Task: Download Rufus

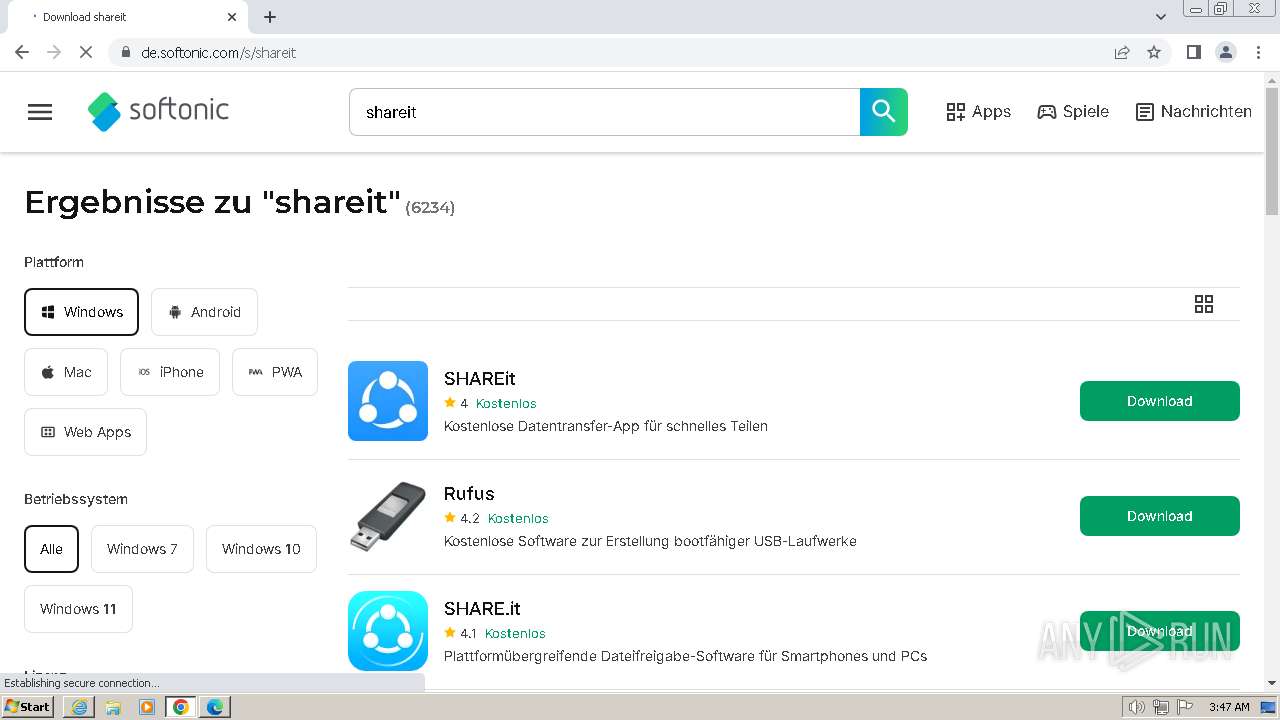Action: (1160, 516)
